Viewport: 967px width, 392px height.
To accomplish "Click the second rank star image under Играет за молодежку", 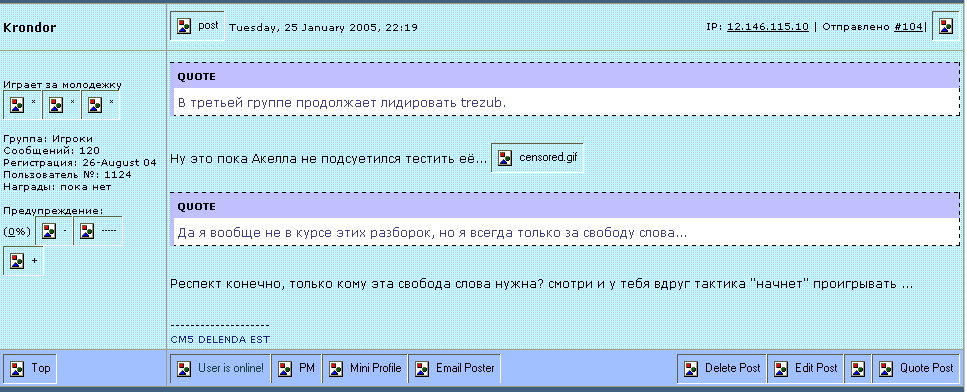I will 61,105.
